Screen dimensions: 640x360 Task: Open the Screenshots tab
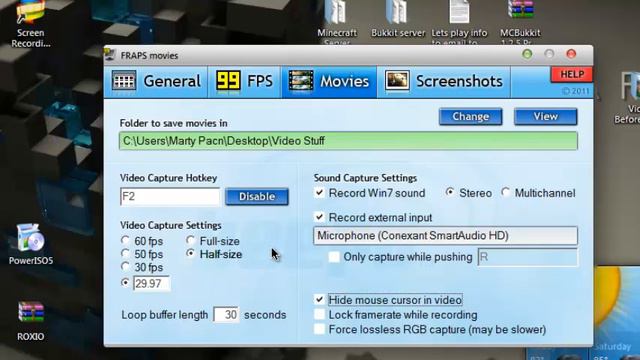pos(444,81)
